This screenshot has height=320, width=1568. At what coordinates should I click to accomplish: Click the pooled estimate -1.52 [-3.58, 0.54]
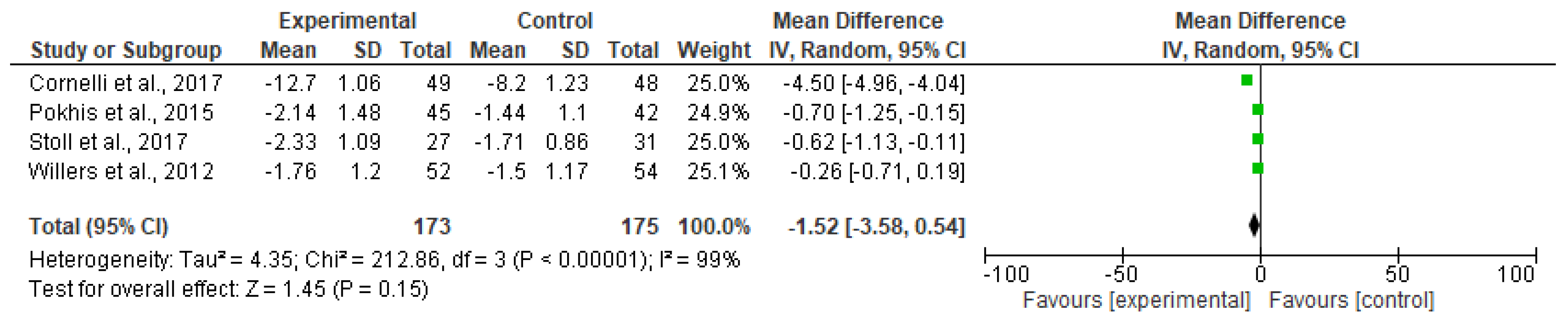point(876,227)
